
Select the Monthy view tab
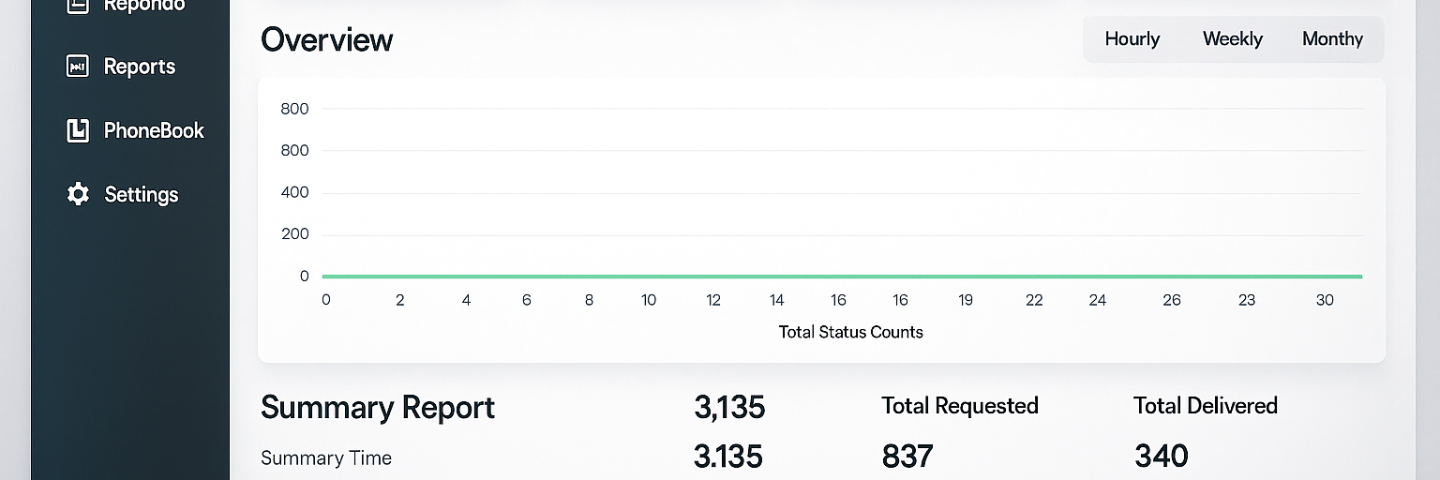(1332, 39)
